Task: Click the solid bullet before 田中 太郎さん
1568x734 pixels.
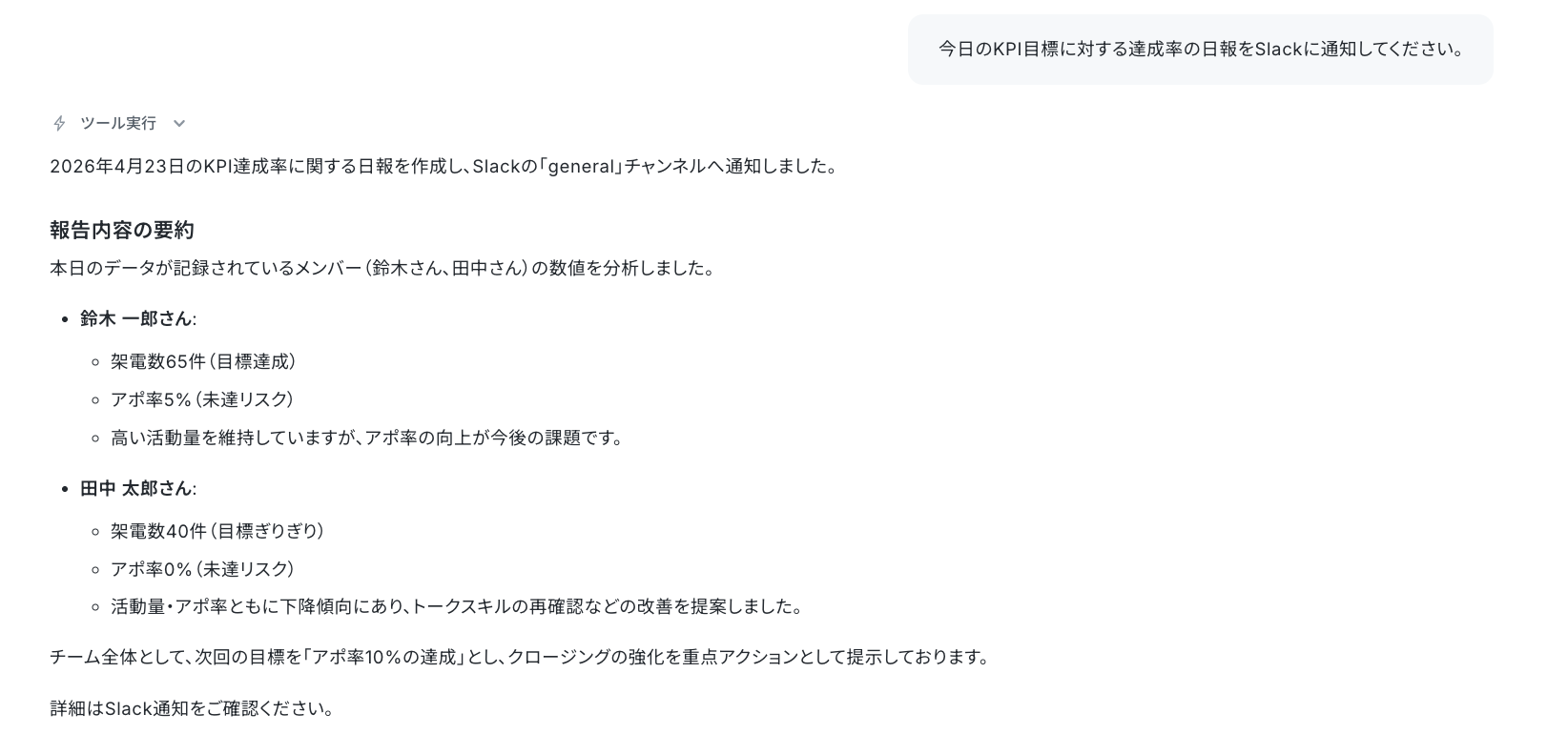Action: [x=65, y=489]
